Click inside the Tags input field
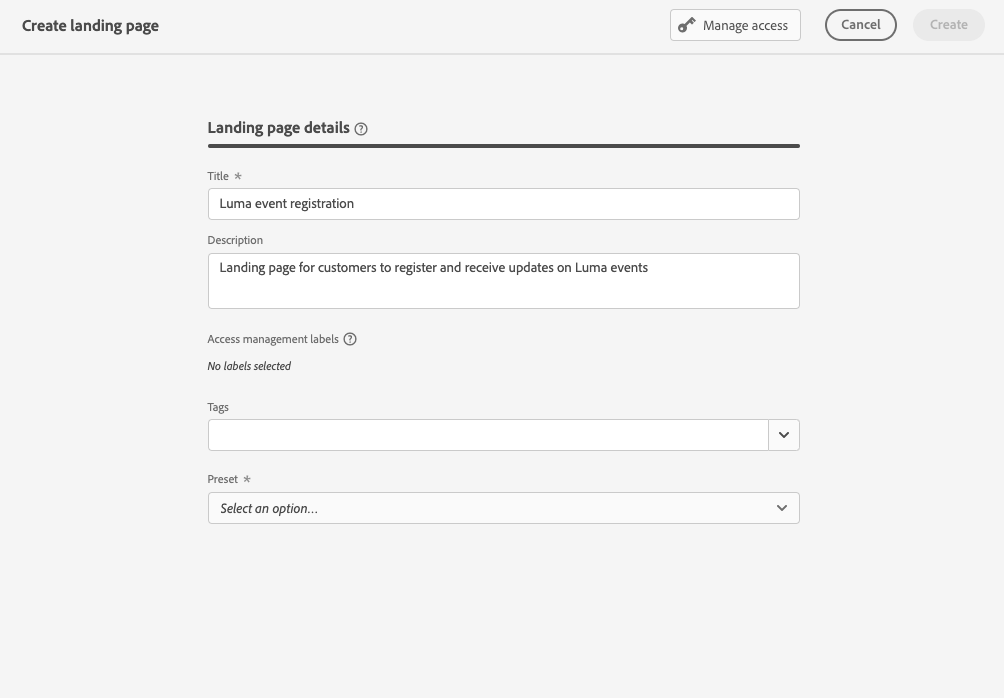 tap(488, 435)
